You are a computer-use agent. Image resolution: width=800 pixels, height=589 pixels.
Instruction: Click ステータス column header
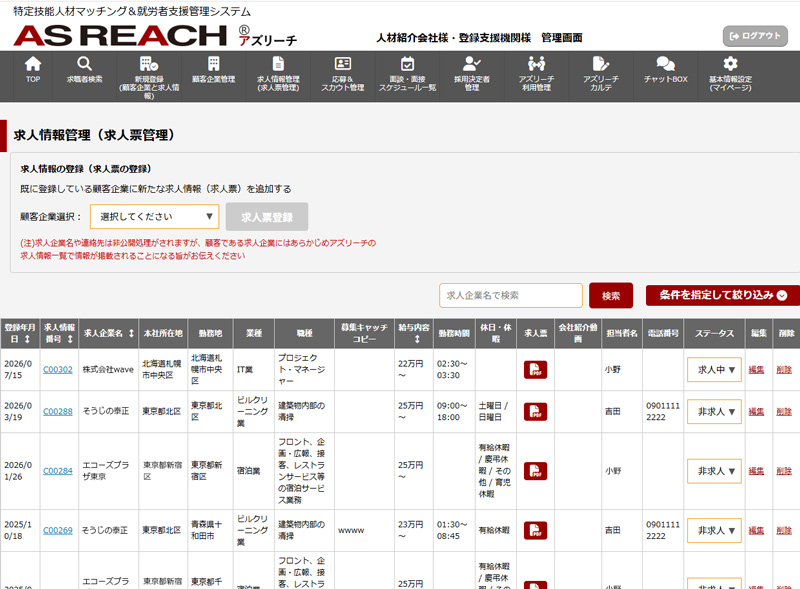pos(714,333)
